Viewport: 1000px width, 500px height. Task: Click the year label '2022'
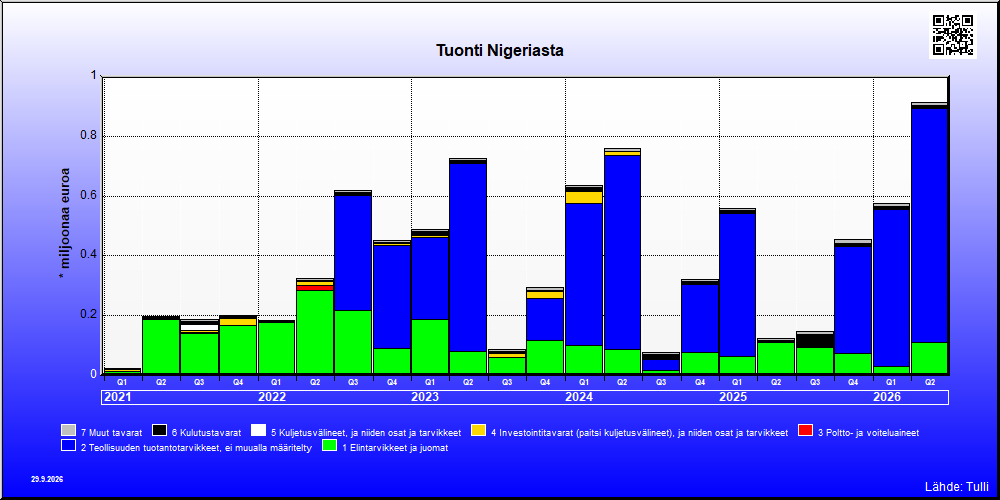(x=272, y=397)
